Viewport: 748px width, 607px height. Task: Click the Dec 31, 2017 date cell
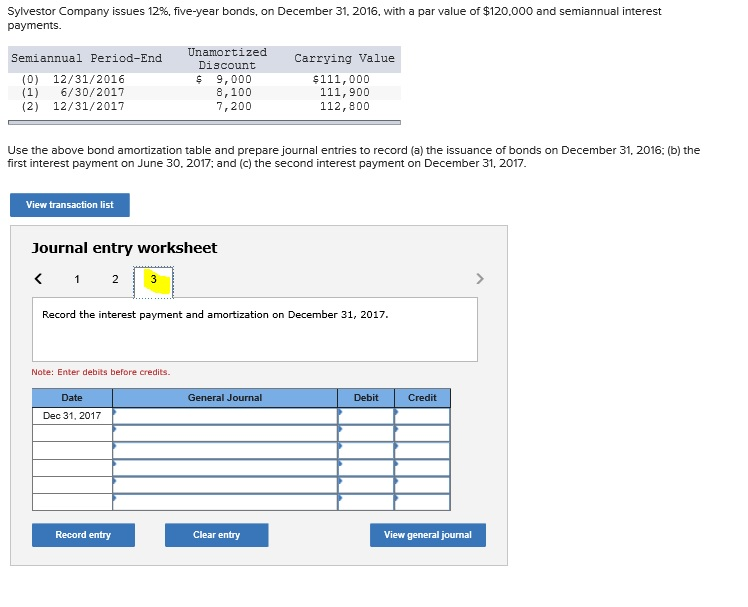[72, 416]
